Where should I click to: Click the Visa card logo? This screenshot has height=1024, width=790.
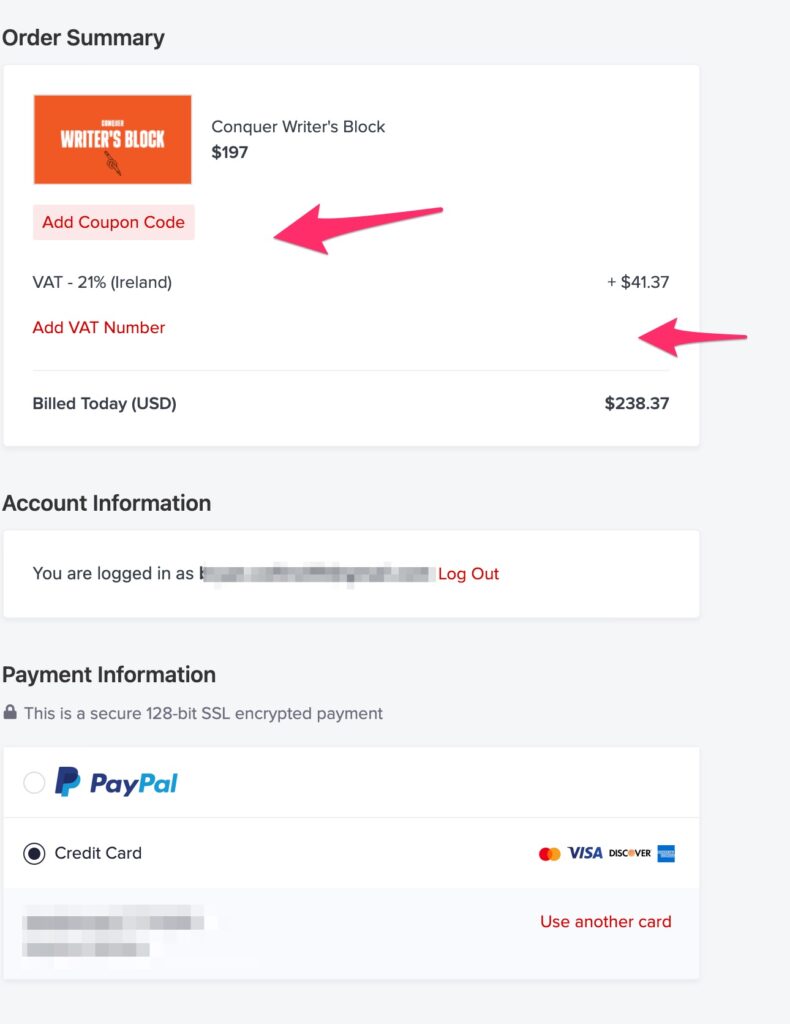(x=585, y=853)
